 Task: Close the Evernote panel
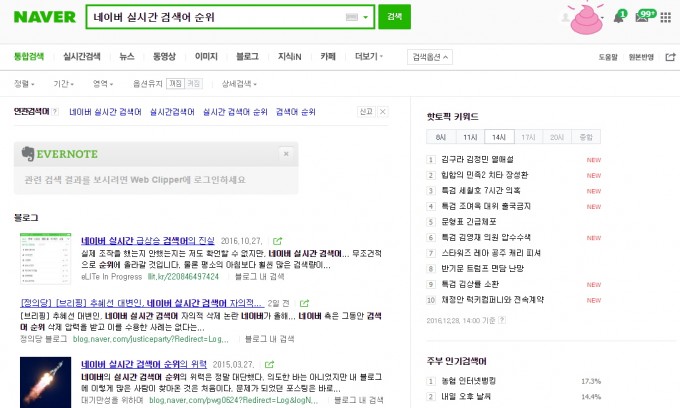tap(286, 154)
